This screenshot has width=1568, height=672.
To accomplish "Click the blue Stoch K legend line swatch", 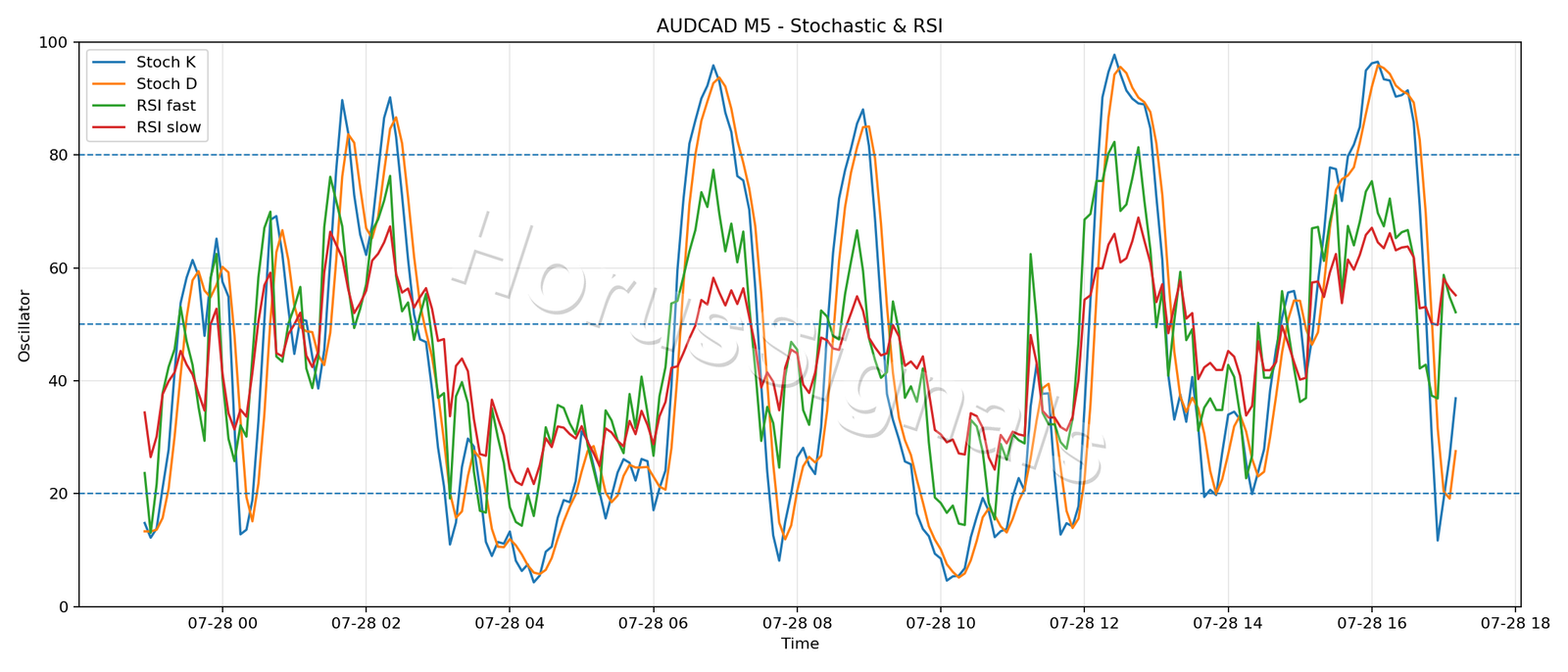I will pyautogui.click(x=109, y=63).
